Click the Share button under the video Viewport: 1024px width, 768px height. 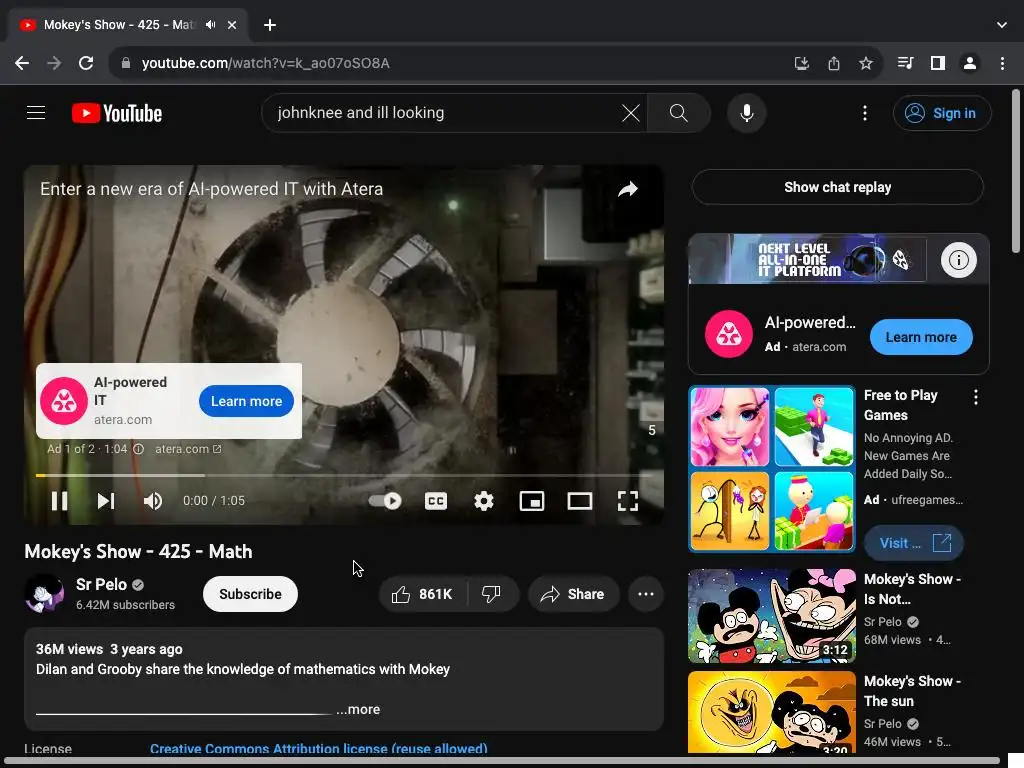(573, 594)
